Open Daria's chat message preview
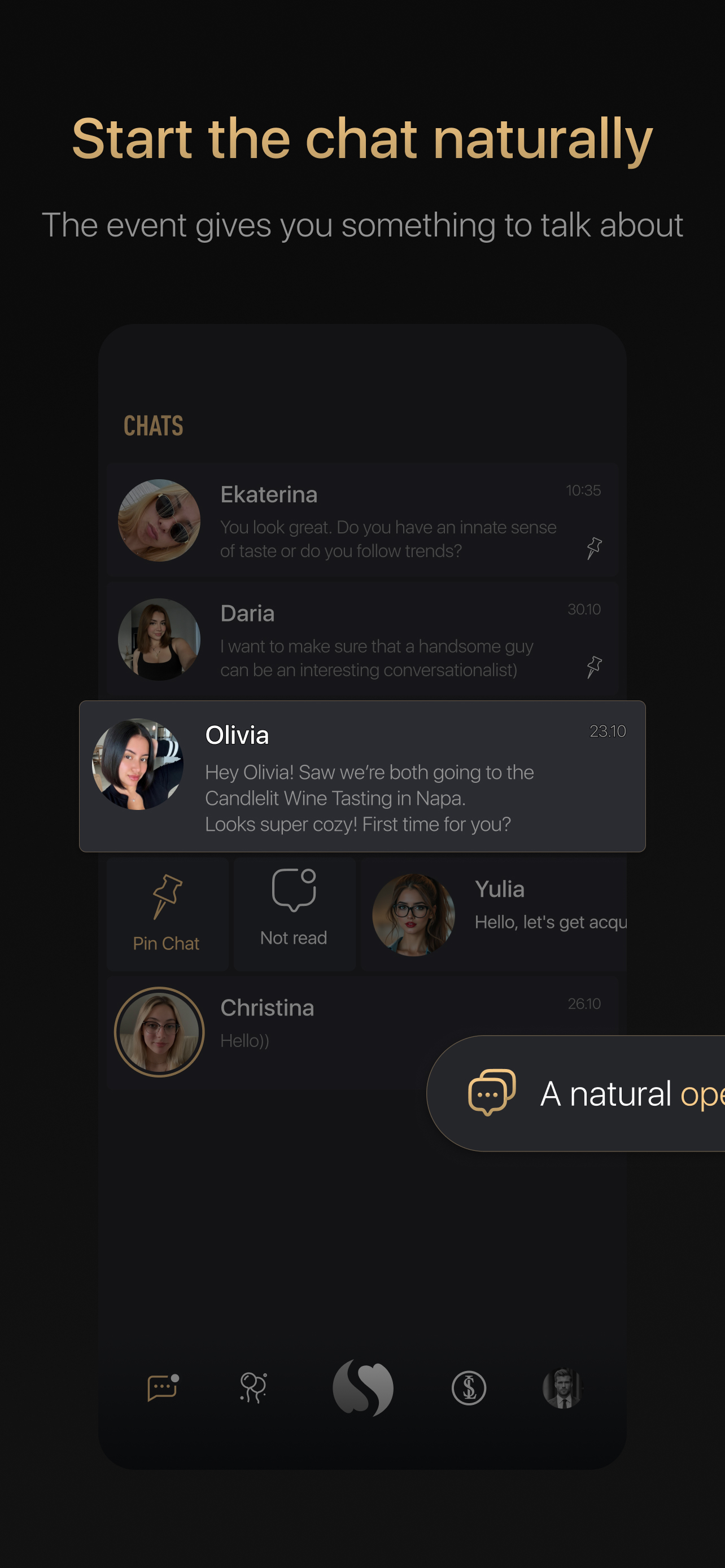Image resolution: width=725 pixels, height=1568 pixels. click(377, 658)
